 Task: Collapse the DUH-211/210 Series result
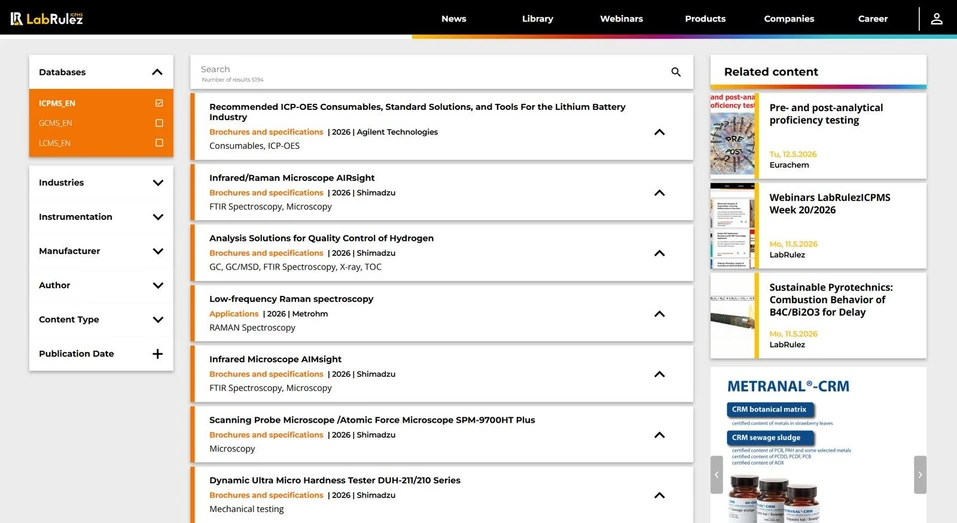pyautogui.click(x=659, y=495)
